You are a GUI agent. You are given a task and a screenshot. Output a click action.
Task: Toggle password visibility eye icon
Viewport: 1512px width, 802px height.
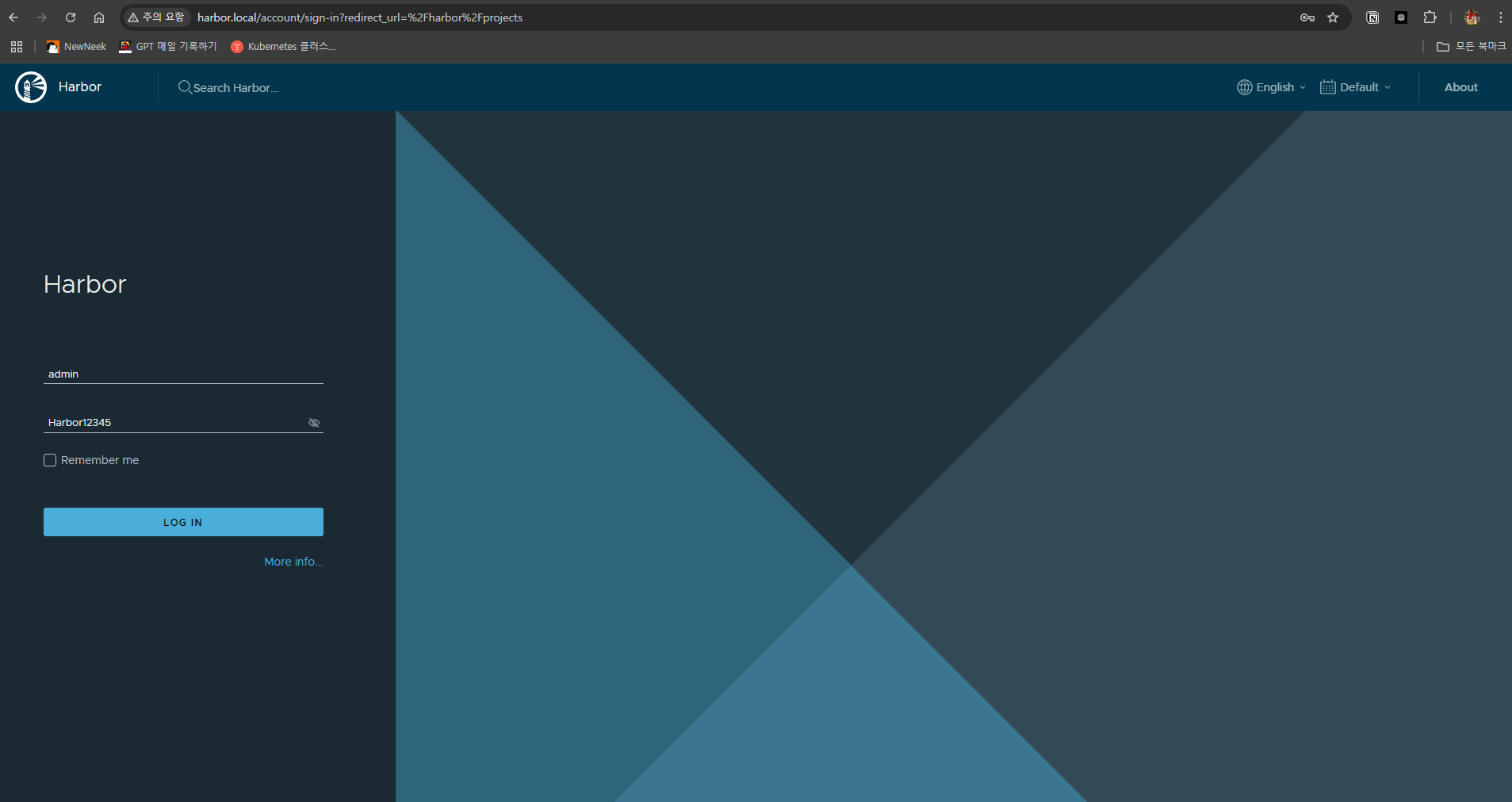(x=314, y=423)
